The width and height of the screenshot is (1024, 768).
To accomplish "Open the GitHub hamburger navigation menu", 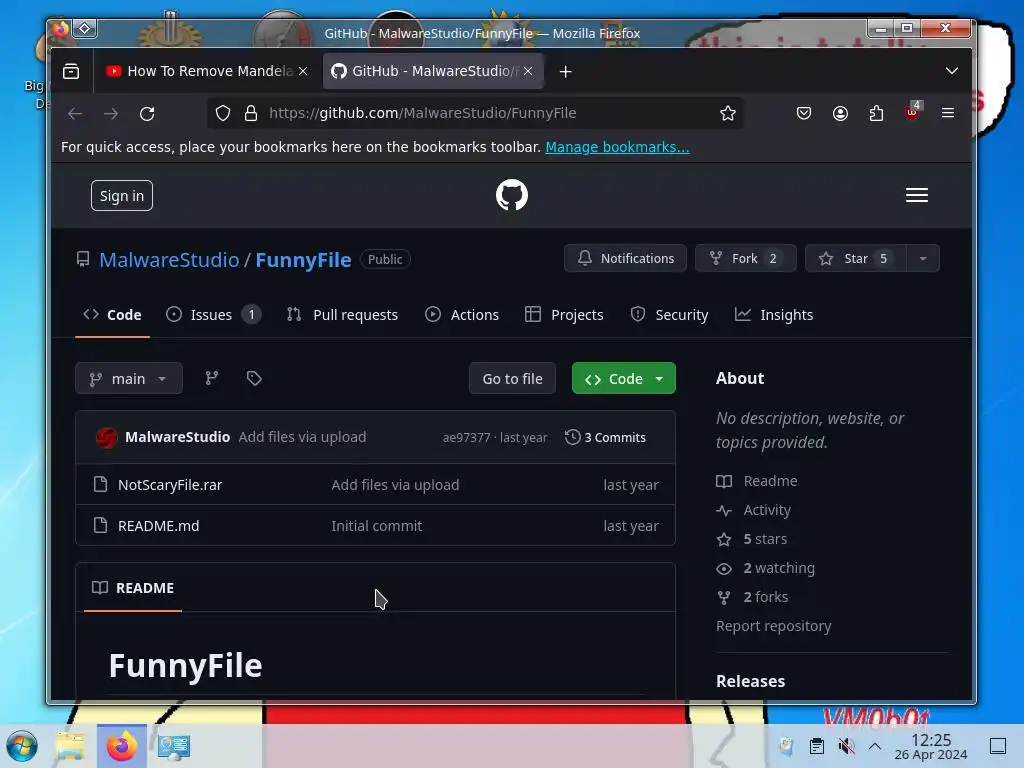I will (x=916, y=195).
